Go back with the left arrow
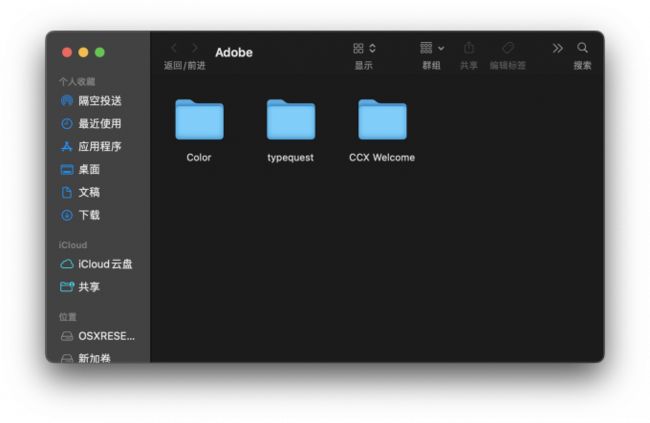Viewport: 650px width, 423px height. tap(174, 48)
